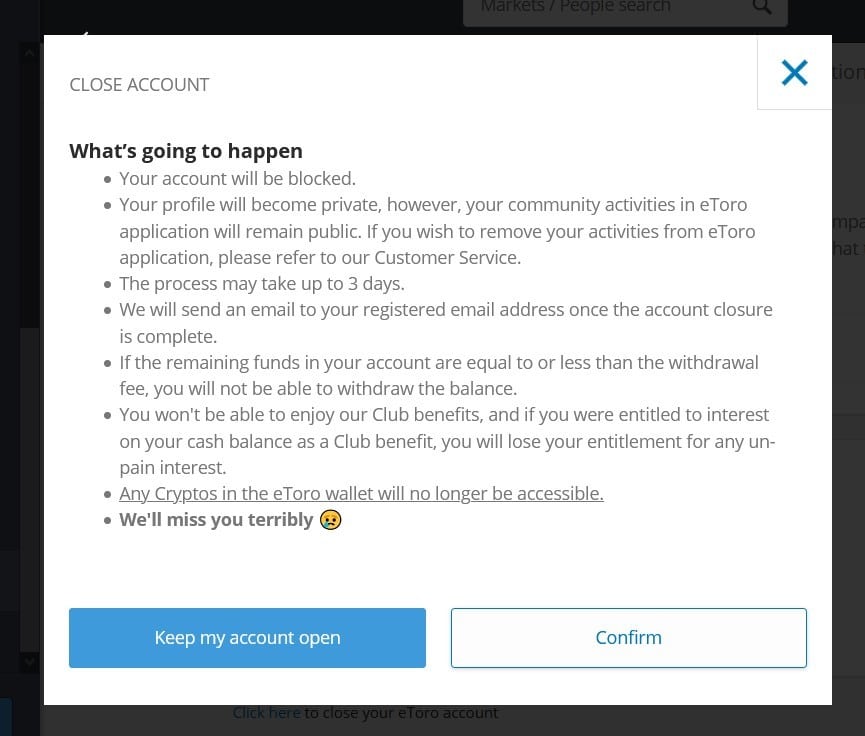
Task: Select the 'CLOSE ACCOUNT' dialog header
Action: point(139,84)
